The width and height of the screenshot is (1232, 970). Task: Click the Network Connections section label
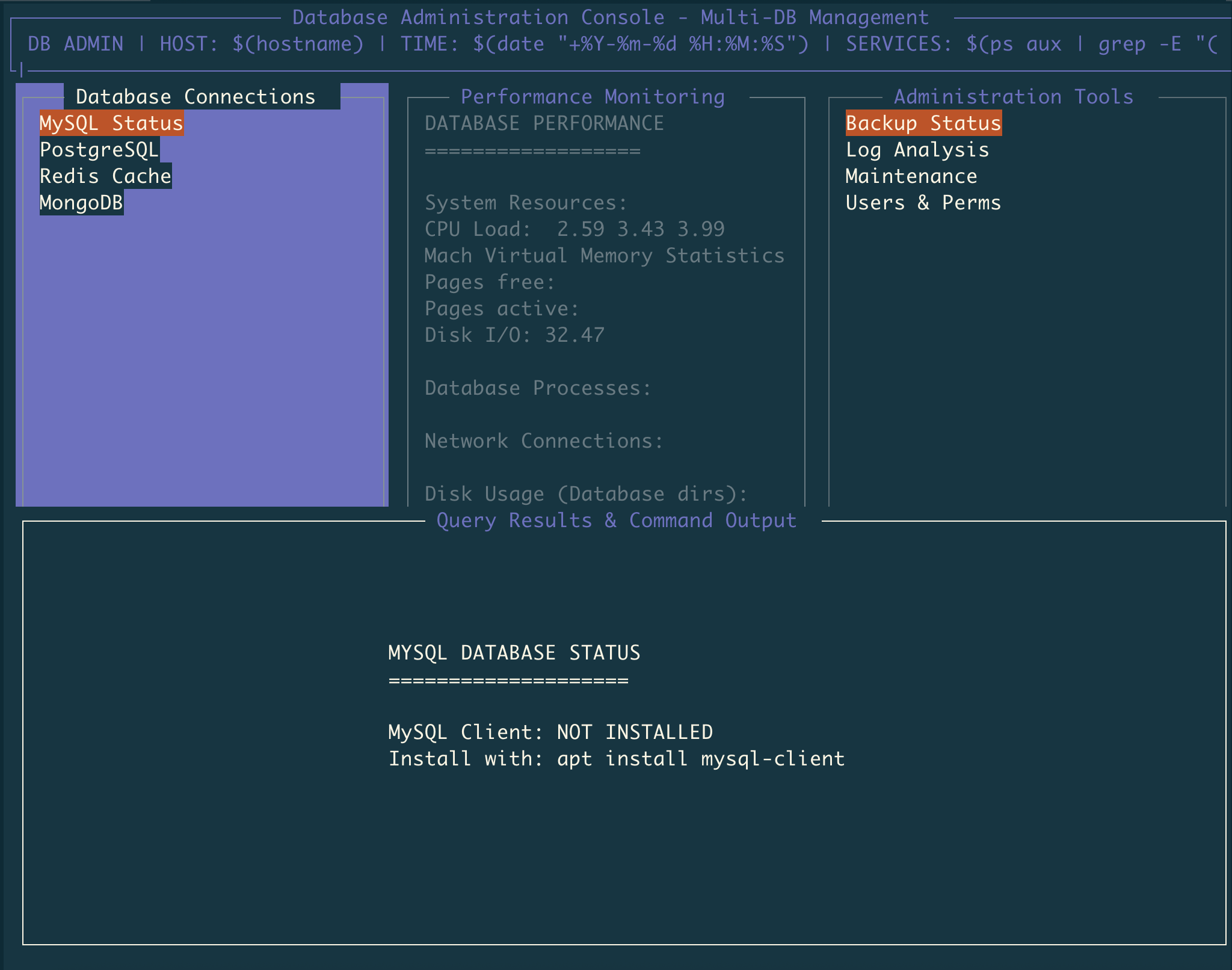(544, 440)
